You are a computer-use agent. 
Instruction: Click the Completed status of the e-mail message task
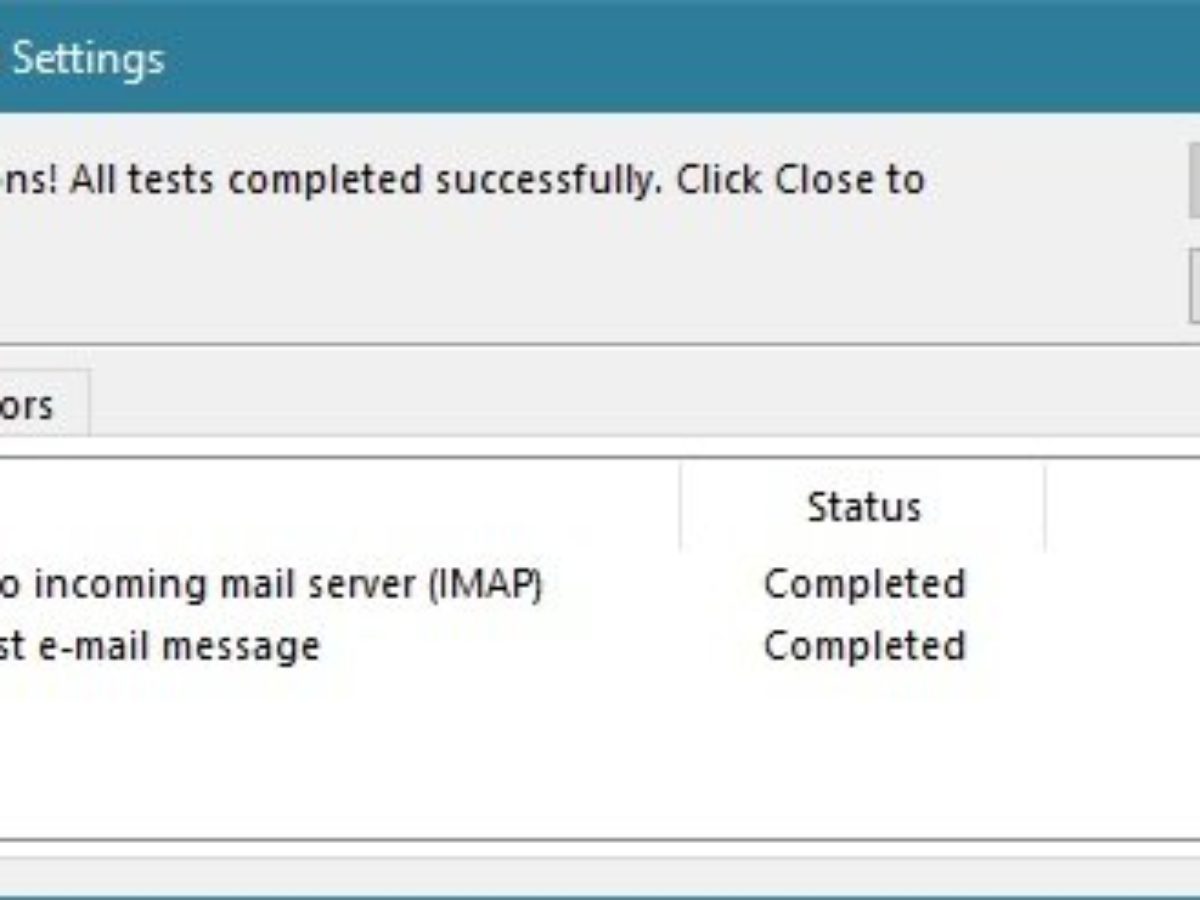click(864, 646)
